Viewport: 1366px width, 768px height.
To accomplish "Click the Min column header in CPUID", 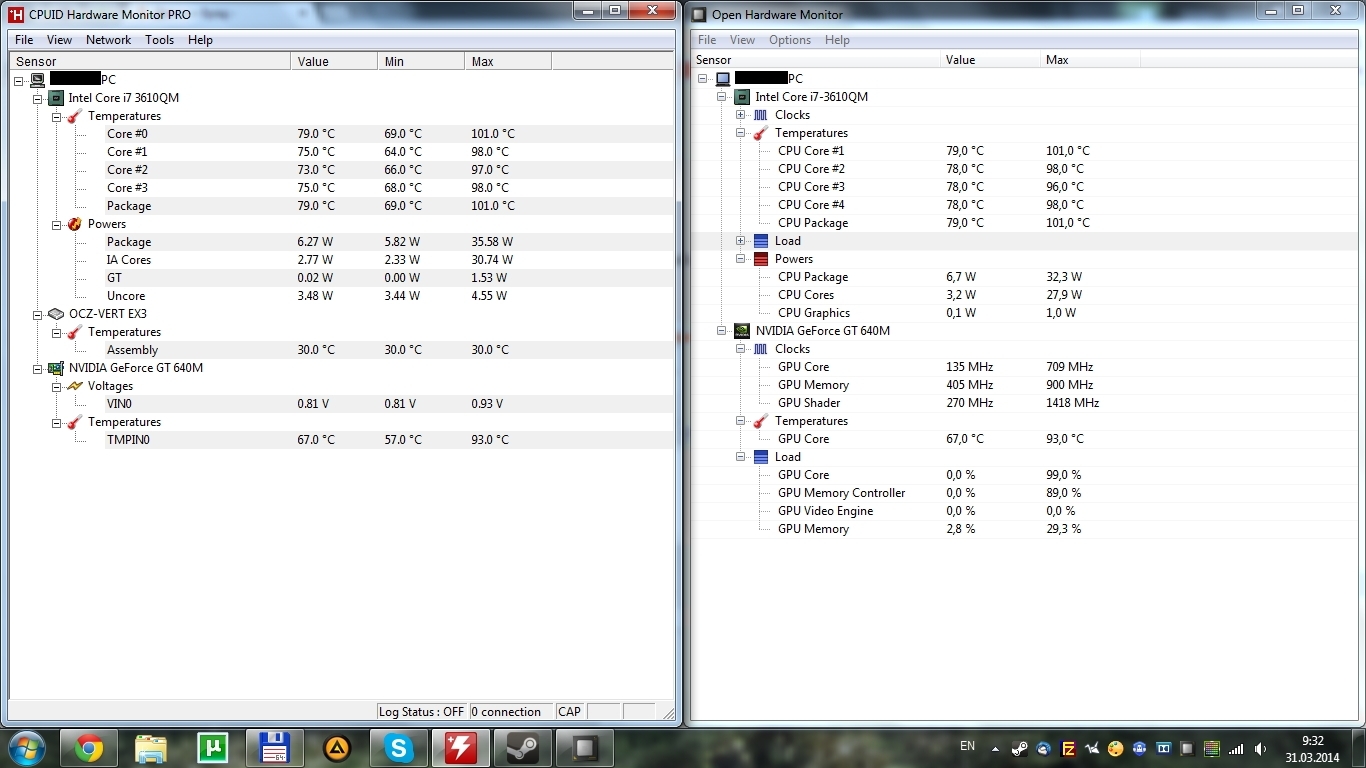I will point(421,62).
